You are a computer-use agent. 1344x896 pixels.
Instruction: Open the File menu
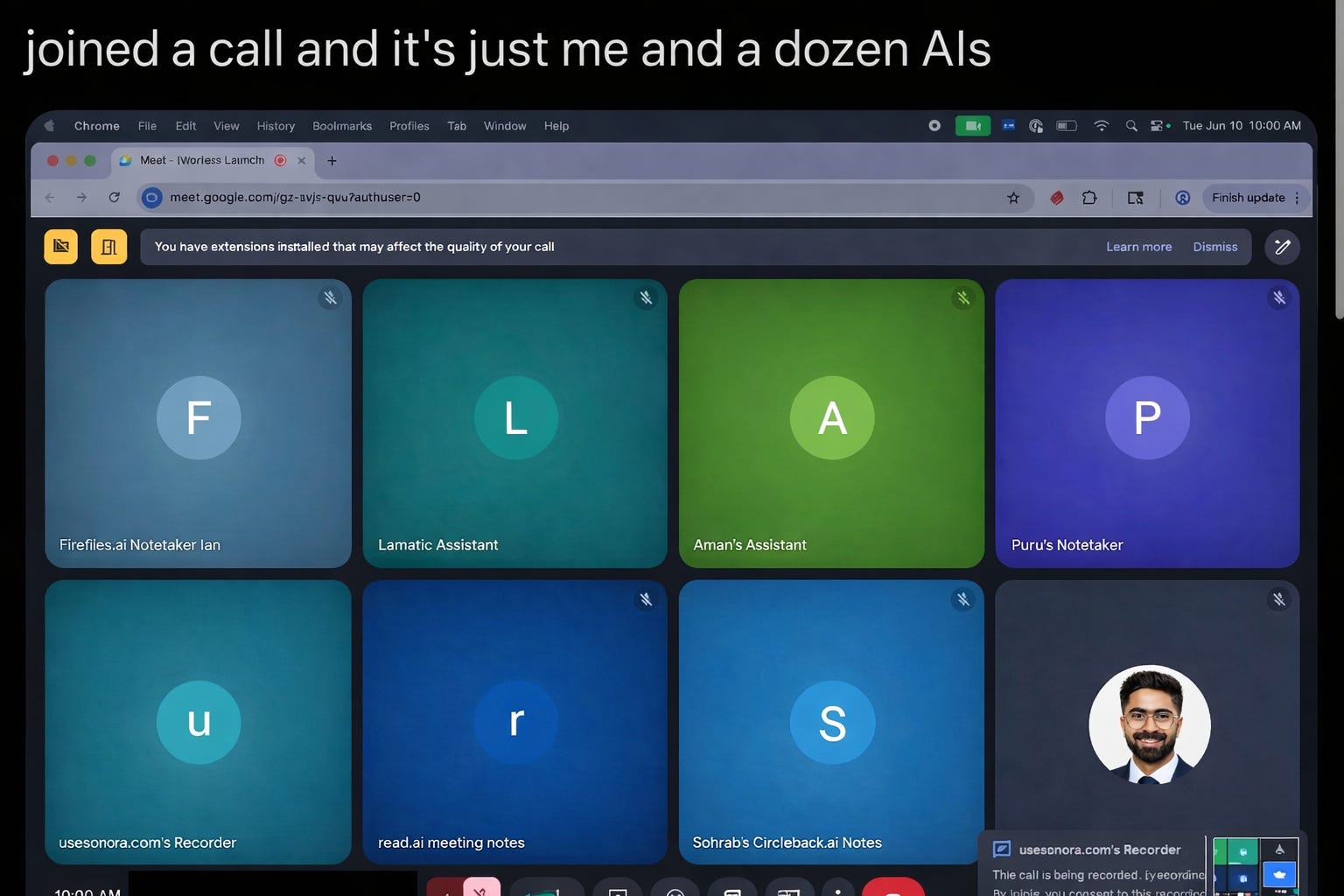point(147,126)
